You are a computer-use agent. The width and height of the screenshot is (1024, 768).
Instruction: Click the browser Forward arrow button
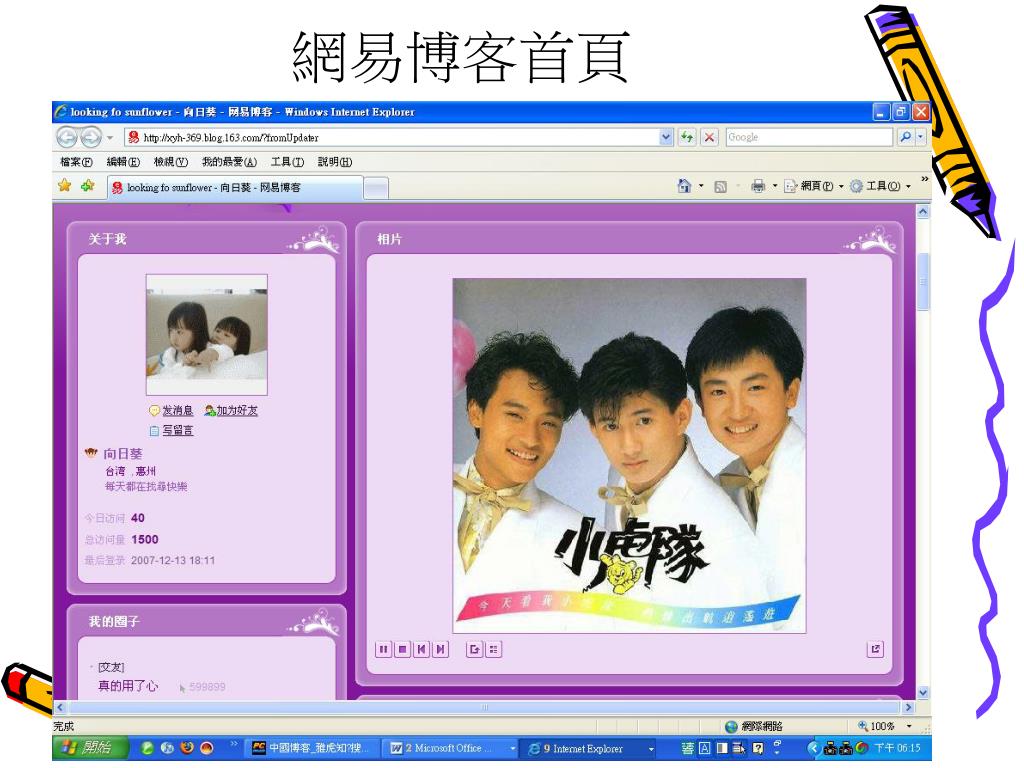click(x=90, y=137)
